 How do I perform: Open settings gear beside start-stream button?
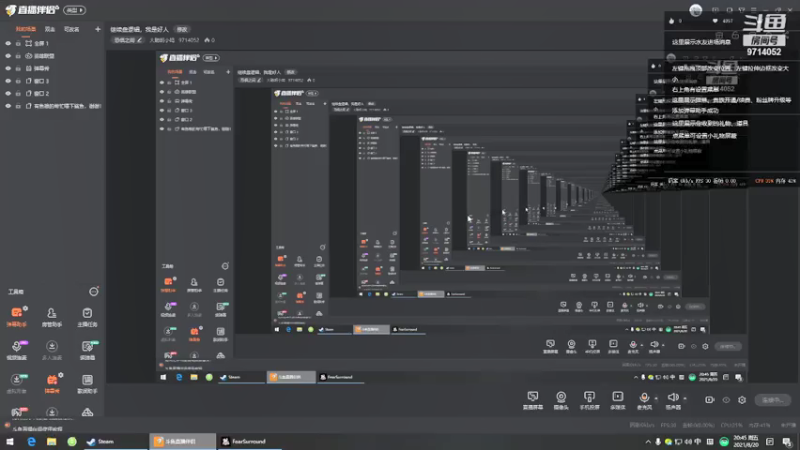tap(742, 400)
